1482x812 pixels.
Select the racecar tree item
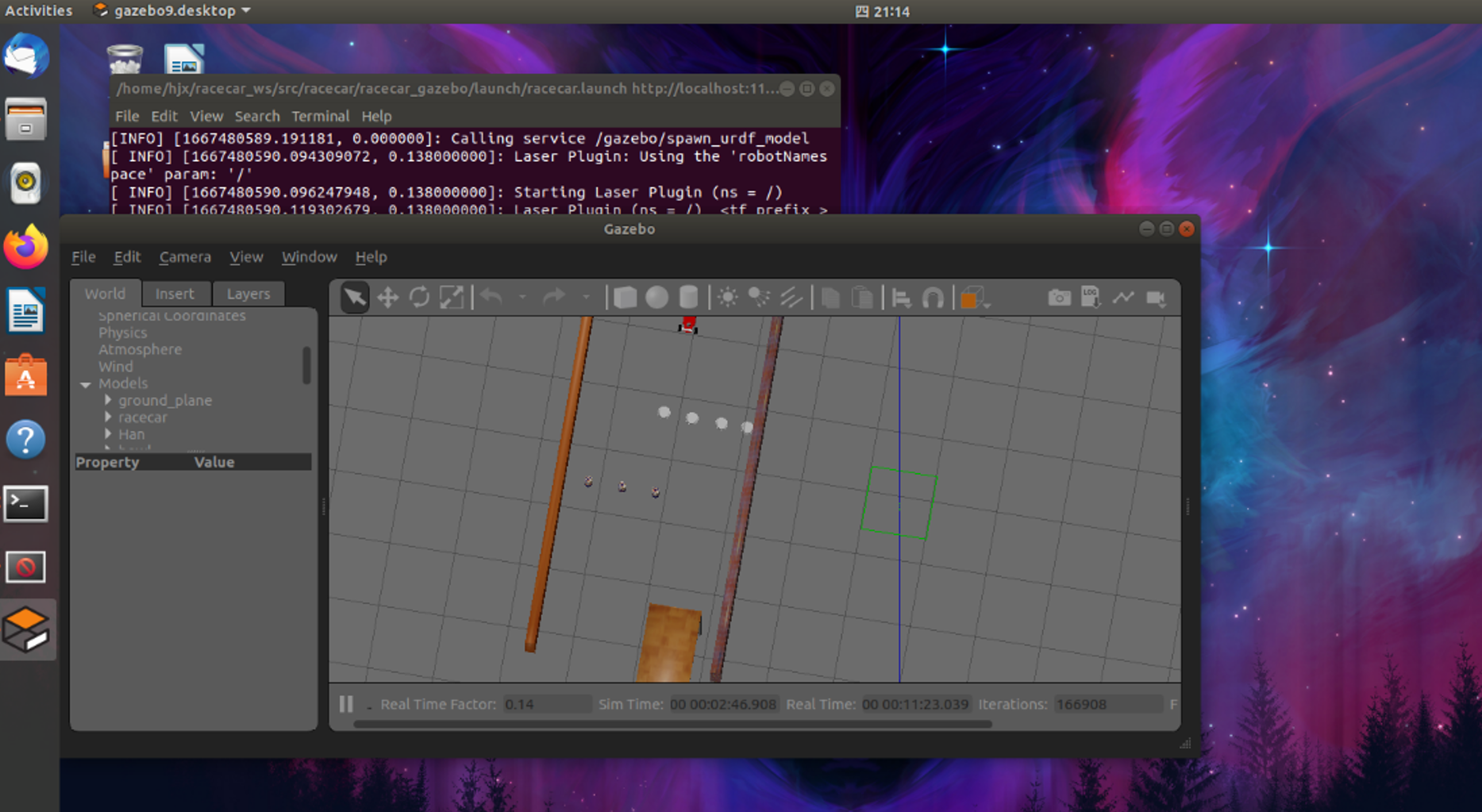click(143, 418)
